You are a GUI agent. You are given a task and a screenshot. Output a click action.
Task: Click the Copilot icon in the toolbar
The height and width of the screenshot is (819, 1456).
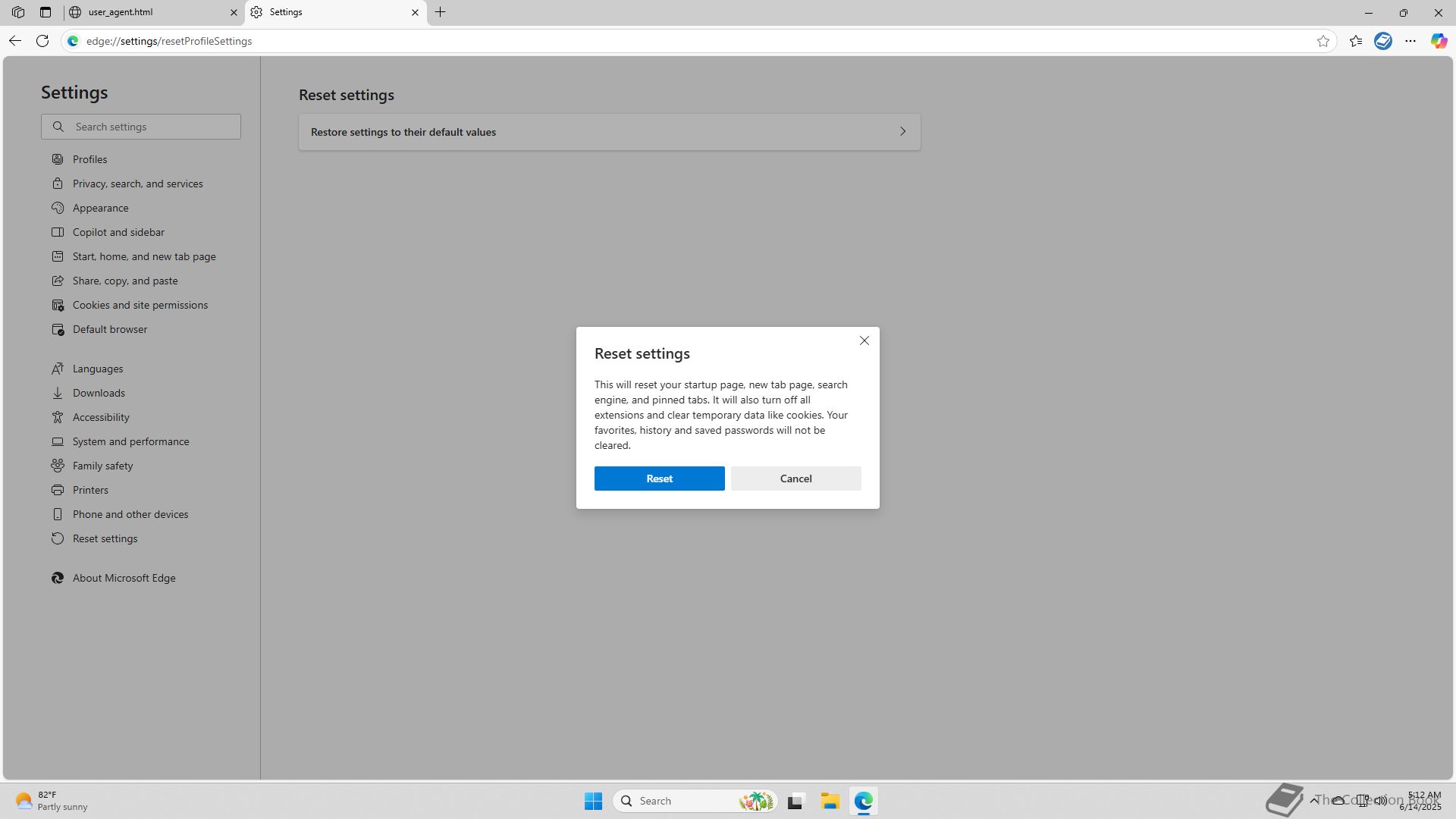[1439, 41]
